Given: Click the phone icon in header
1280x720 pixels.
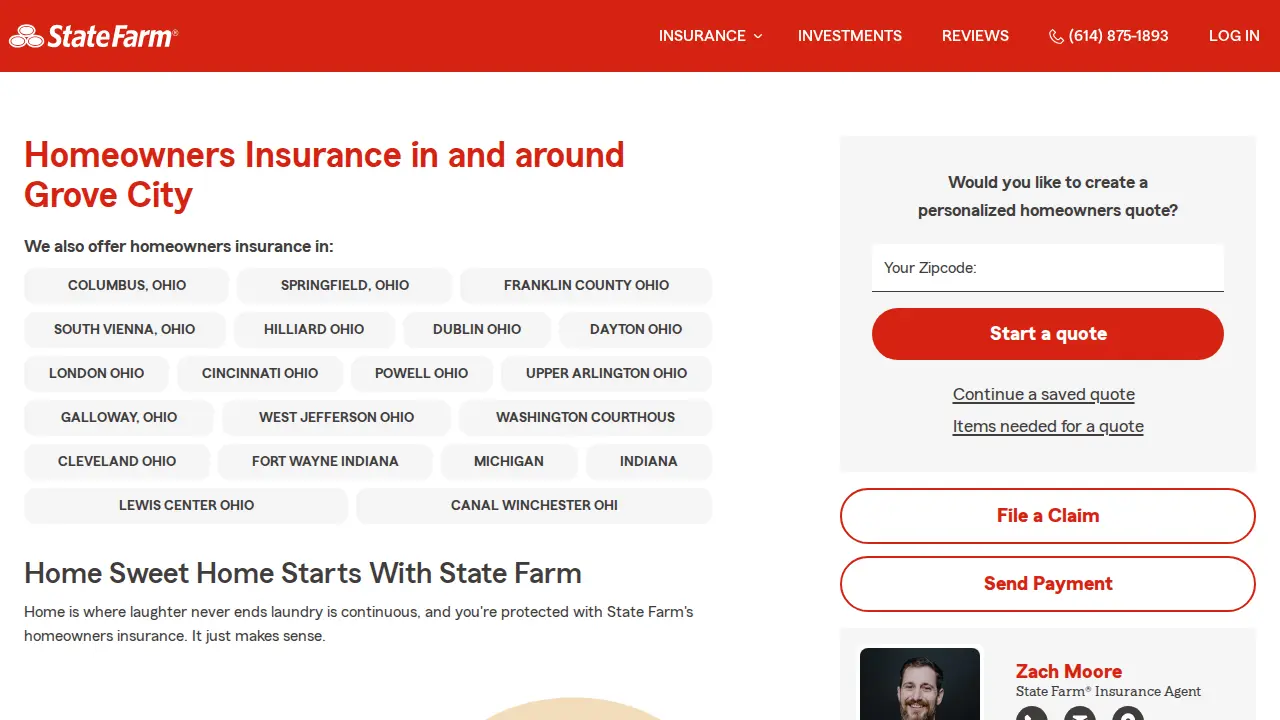Looking at the screenshot, I should pos(1056,37).
